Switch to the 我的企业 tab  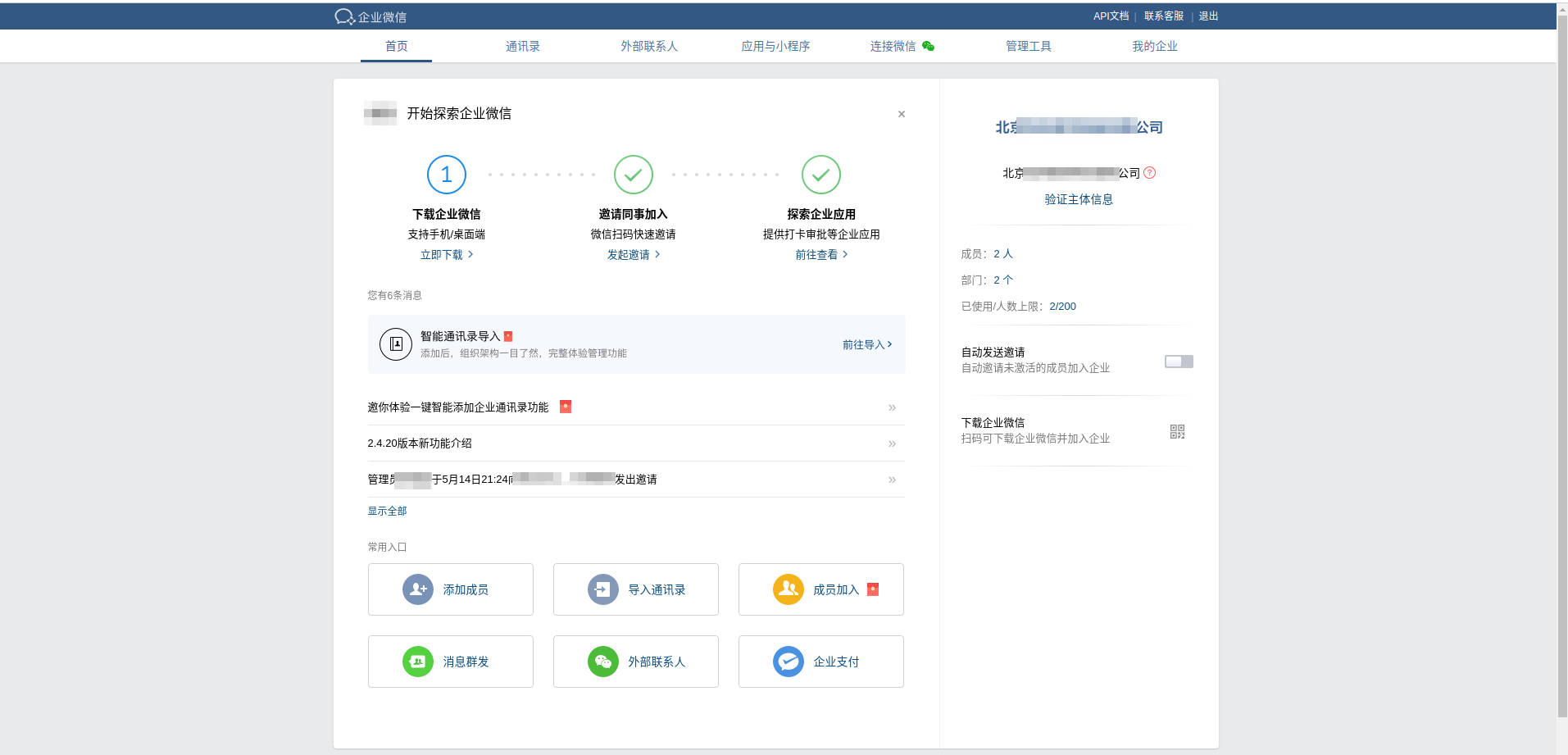1155,46
